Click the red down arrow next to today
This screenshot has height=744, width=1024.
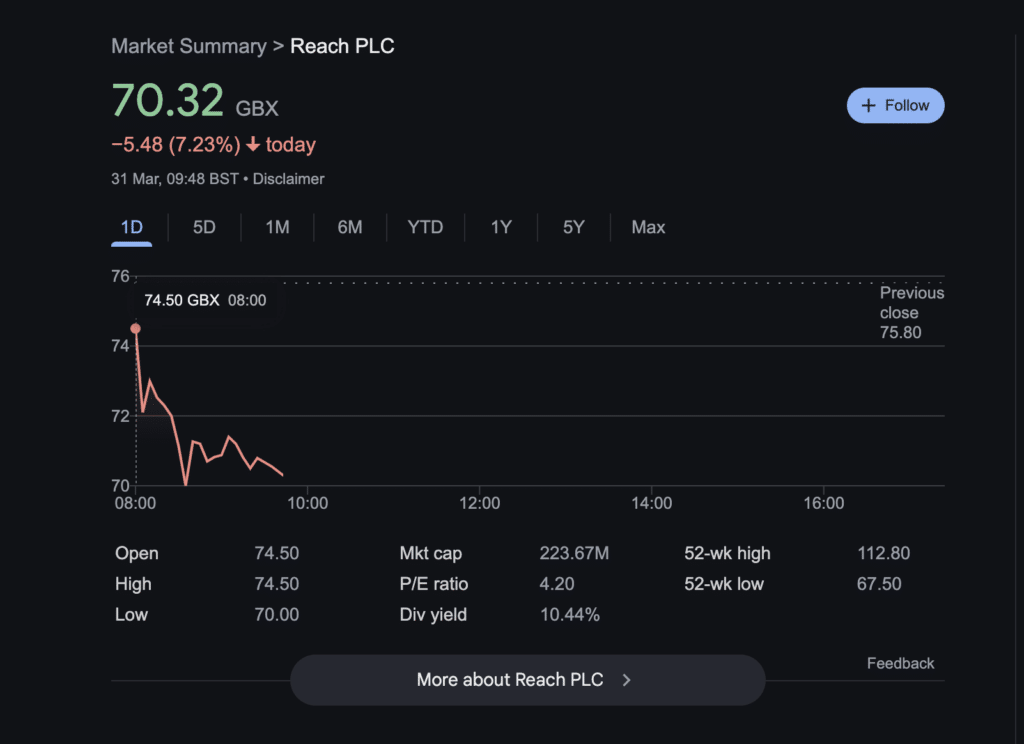pyautogui.click(x=253, y=144)
